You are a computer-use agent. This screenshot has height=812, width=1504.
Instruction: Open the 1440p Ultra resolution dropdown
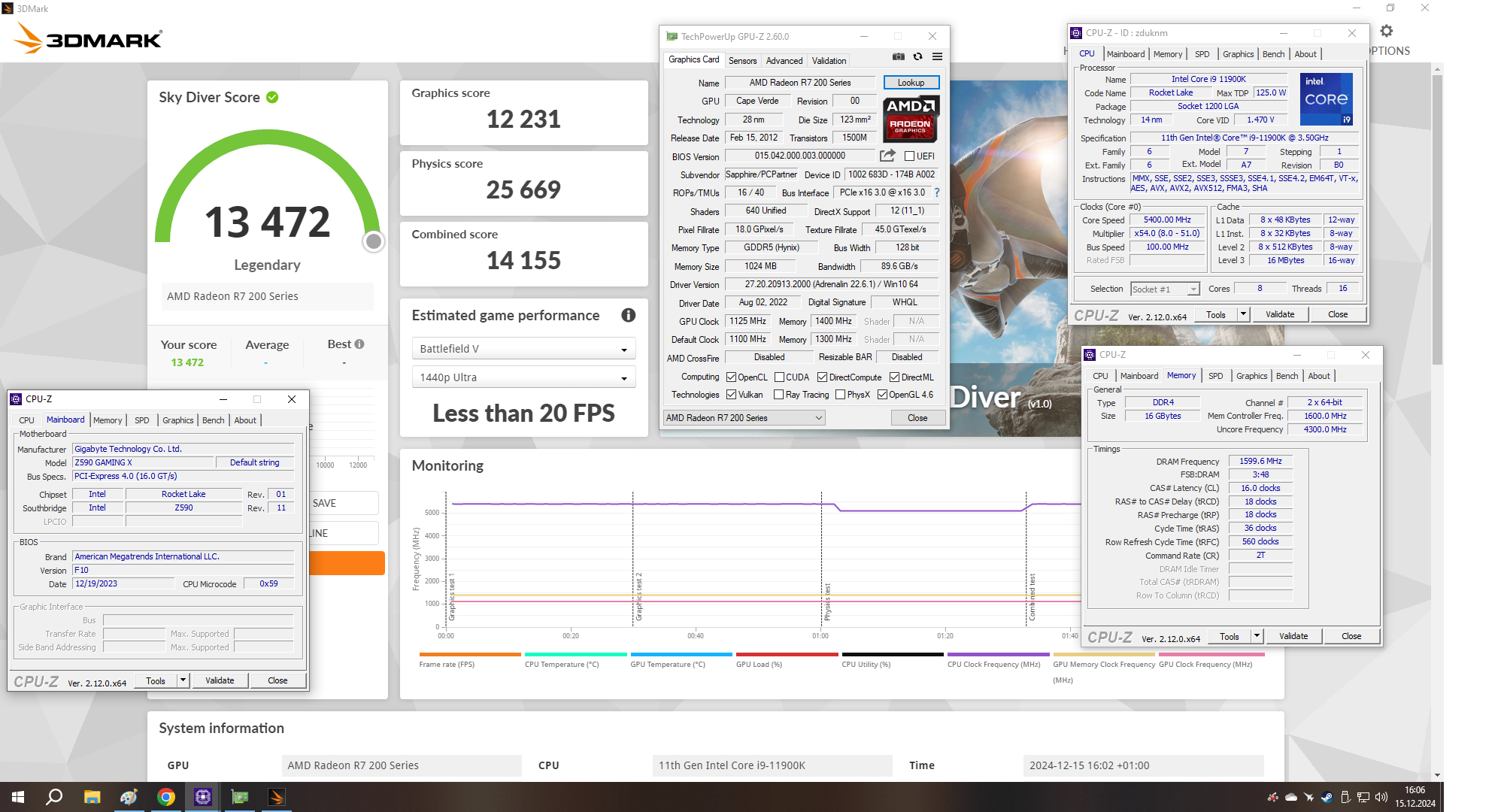(x=523, y=377)
